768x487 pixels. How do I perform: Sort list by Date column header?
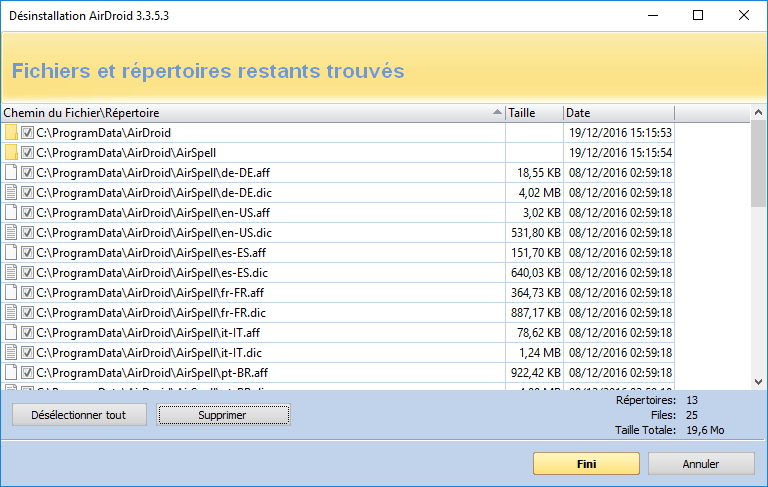point(619,113)
